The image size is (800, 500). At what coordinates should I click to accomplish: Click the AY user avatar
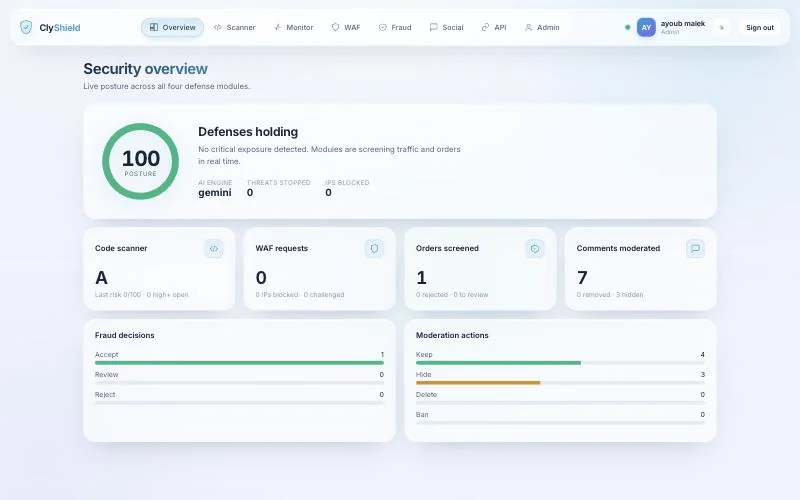646,28
